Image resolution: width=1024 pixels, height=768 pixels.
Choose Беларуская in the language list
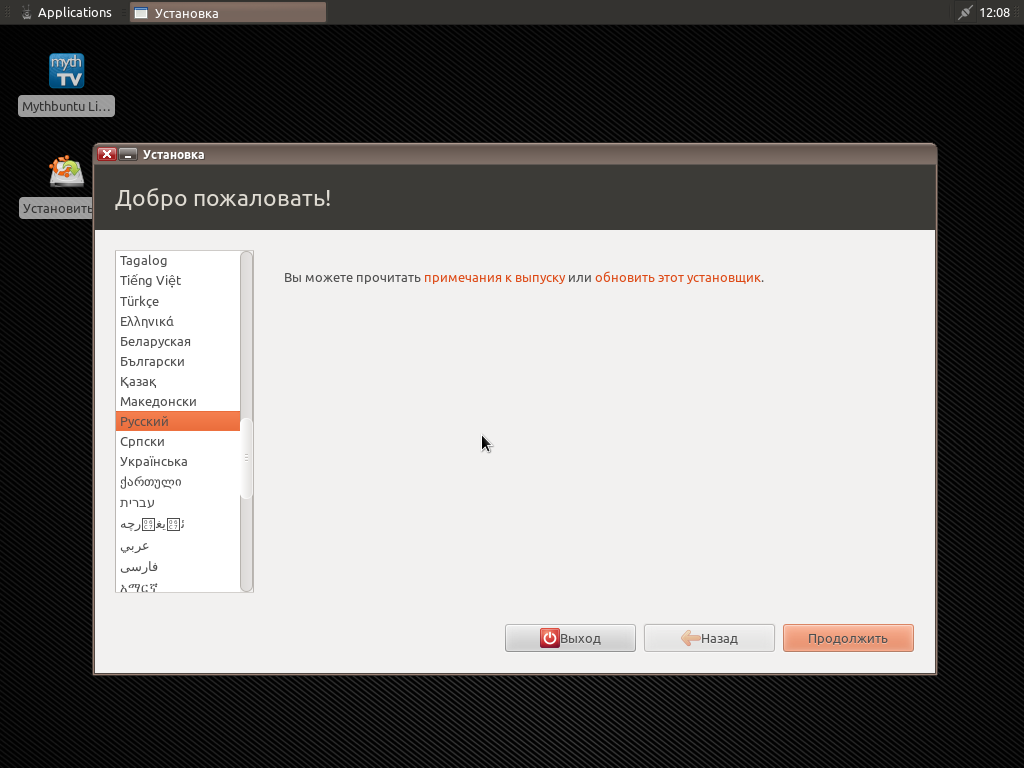coord(155,341)
